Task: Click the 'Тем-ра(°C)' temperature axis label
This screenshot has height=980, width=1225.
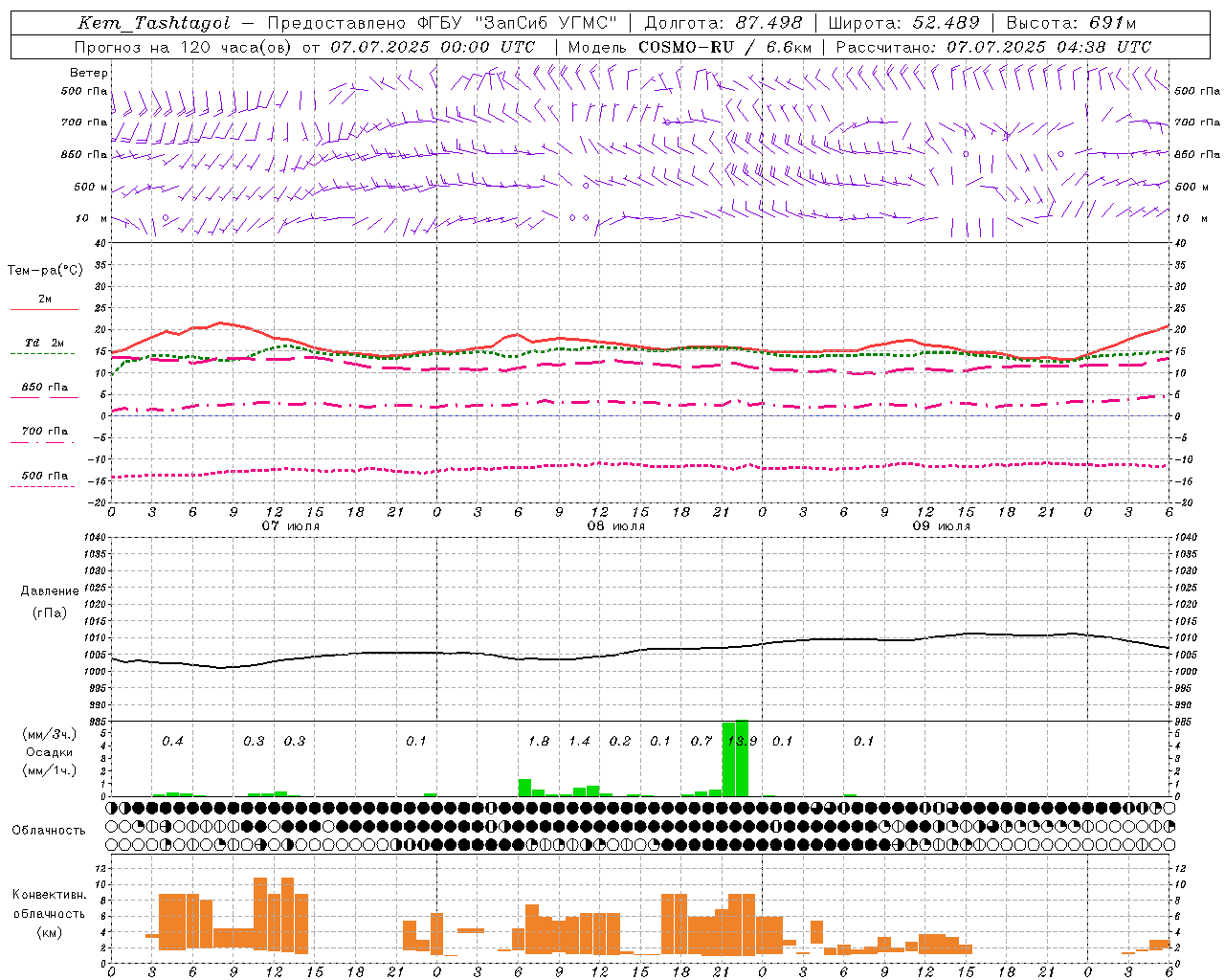Action: click(x=45, y=271)
